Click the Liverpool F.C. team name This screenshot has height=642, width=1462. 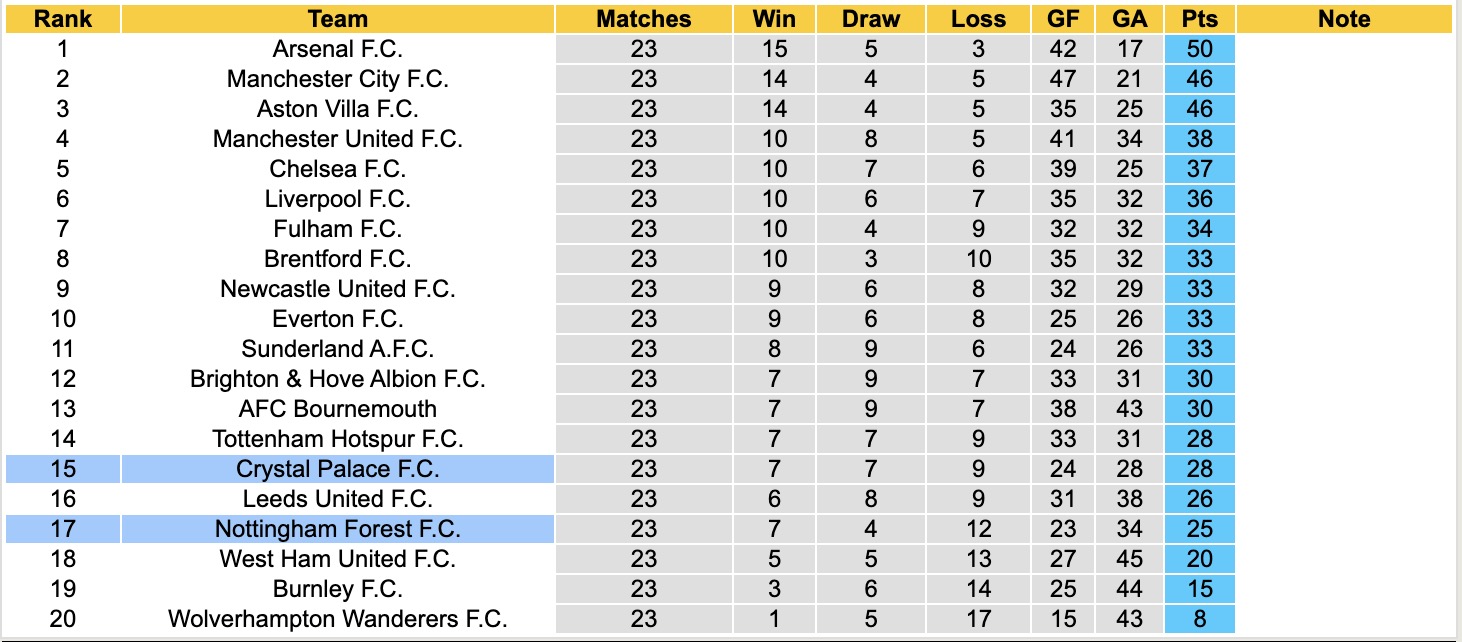click(x=338, y=199)
